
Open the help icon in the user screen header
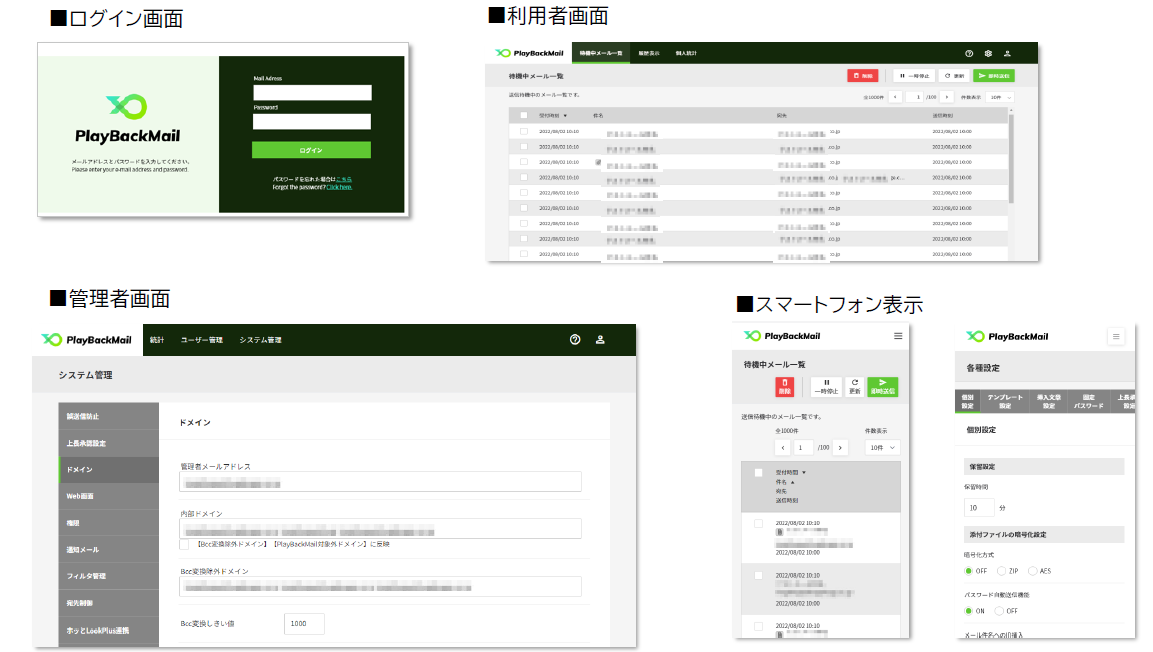pos(969,54)
